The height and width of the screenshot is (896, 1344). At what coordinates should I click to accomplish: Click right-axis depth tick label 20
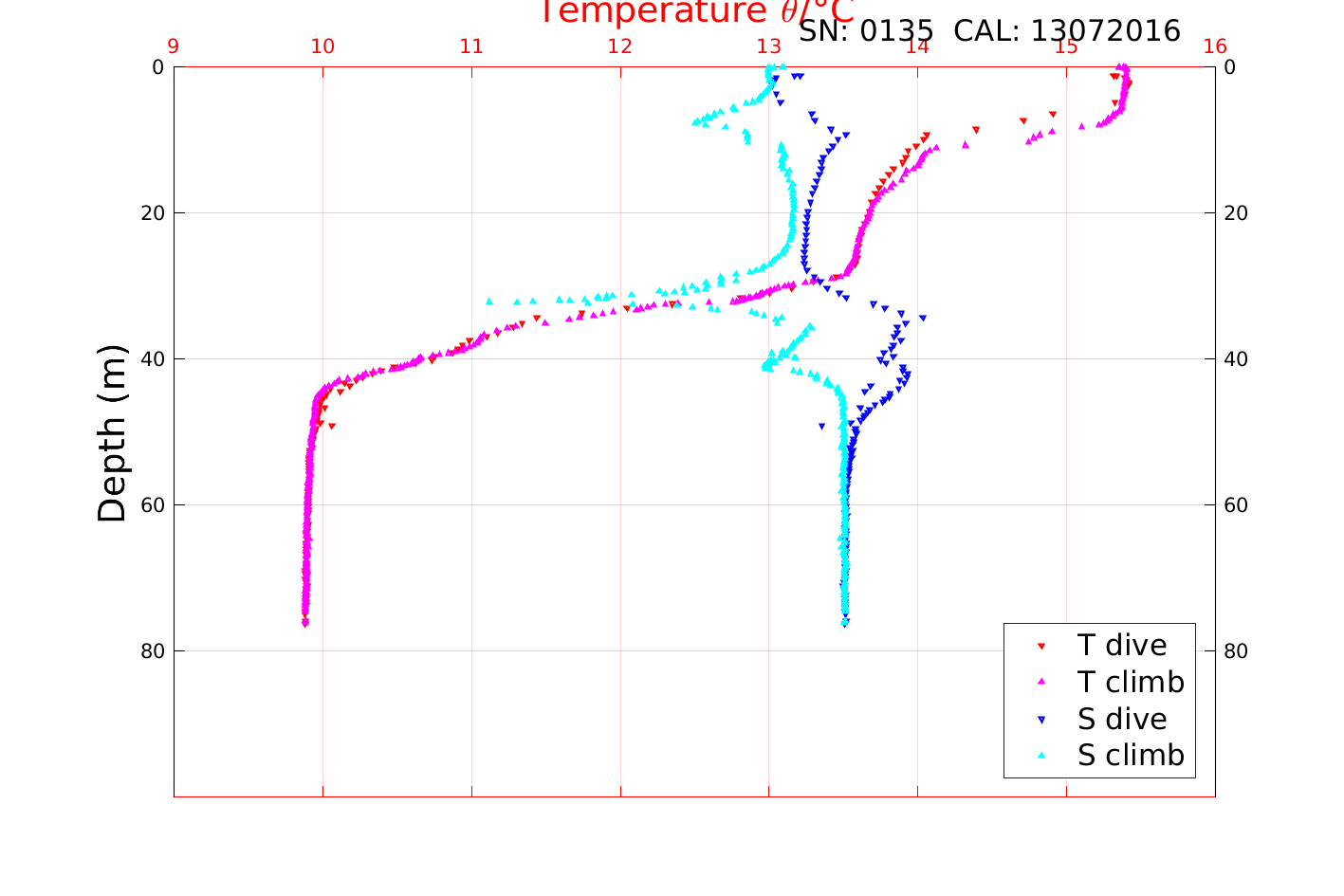pyautogui.click(x=1236, y=213)
